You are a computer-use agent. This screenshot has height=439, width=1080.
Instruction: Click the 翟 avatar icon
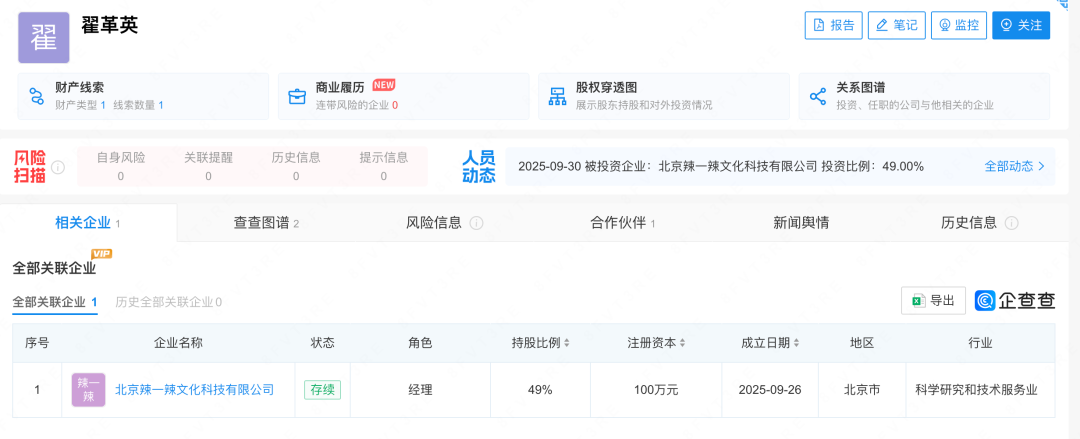(44, 37)
